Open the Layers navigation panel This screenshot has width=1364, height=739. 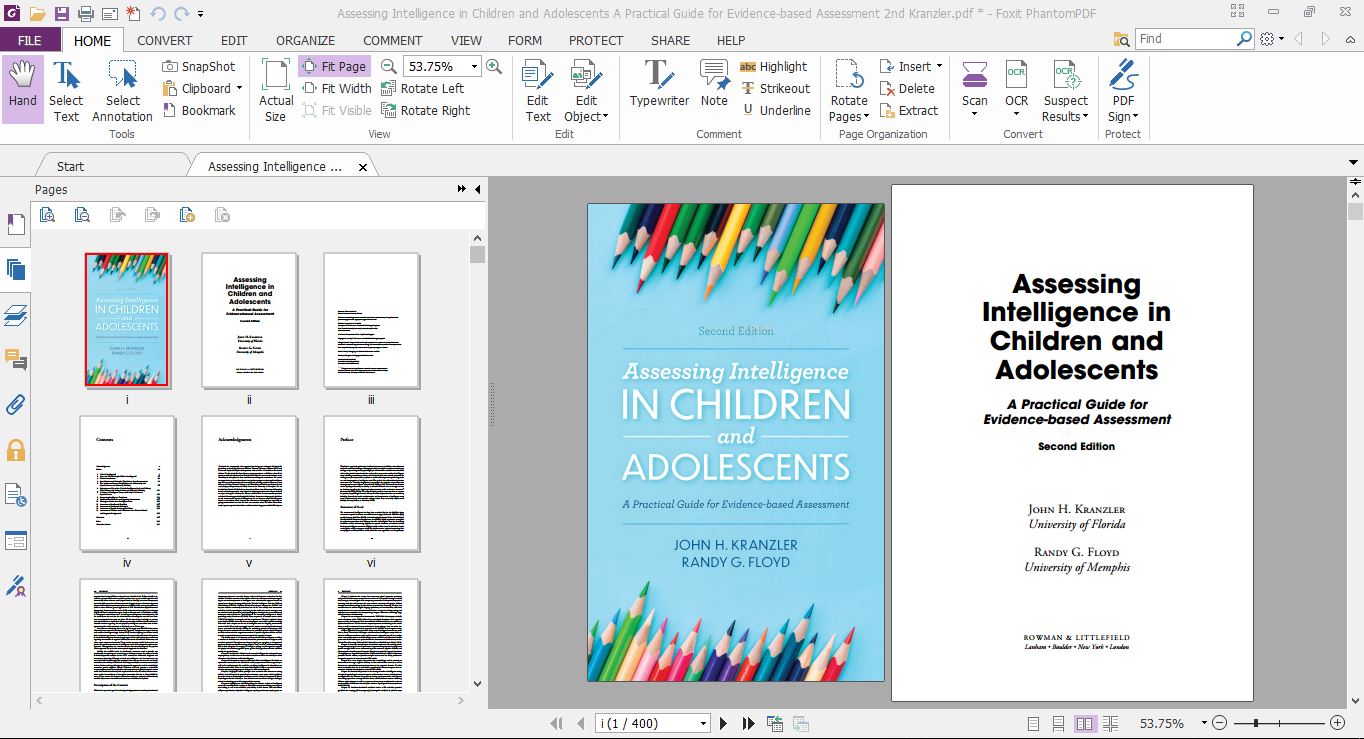pyautogui.click(x=15, y=315)
